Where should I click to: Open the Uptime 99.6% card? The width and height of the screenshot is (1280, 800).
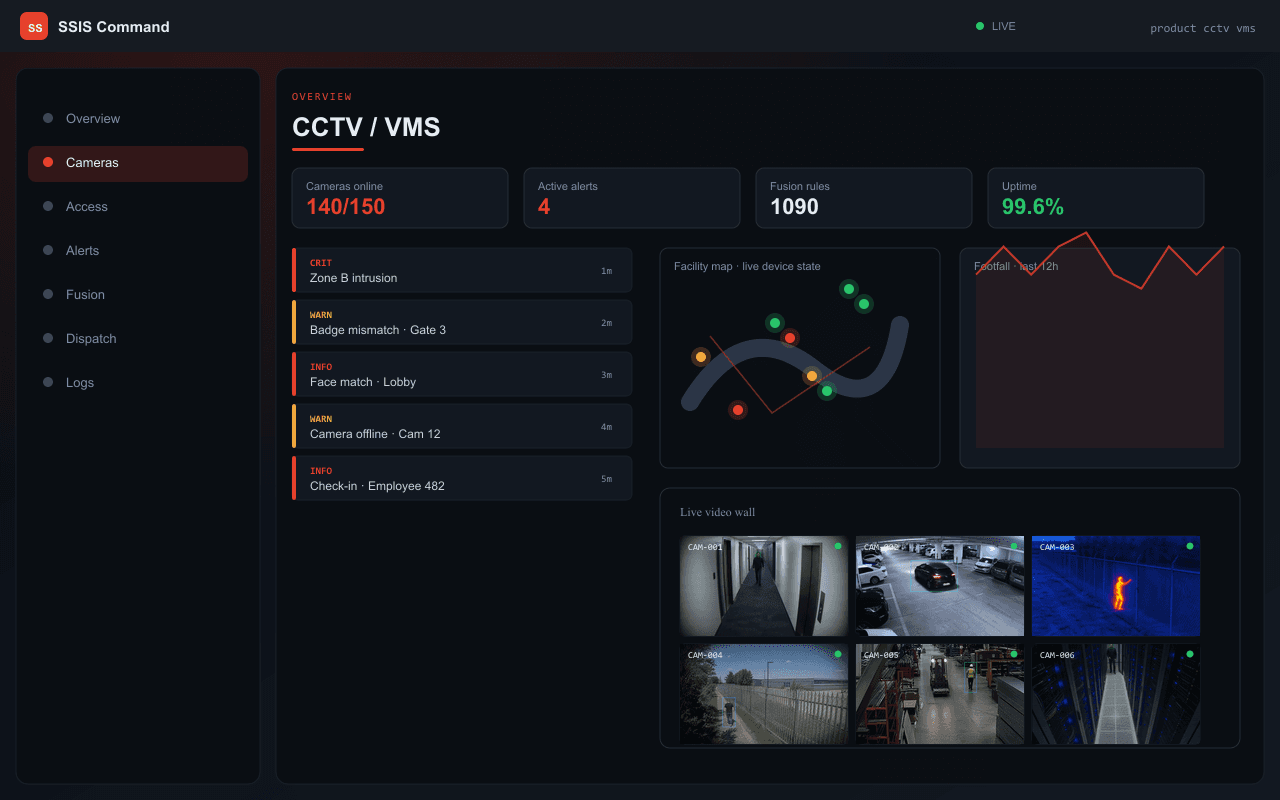[1096, 198]
